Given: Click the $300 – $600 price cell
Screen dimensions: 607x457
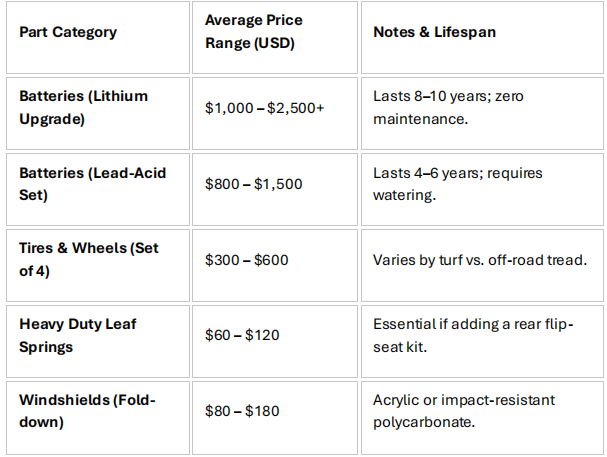Looking at the screenshot, I should pos(275,265).
